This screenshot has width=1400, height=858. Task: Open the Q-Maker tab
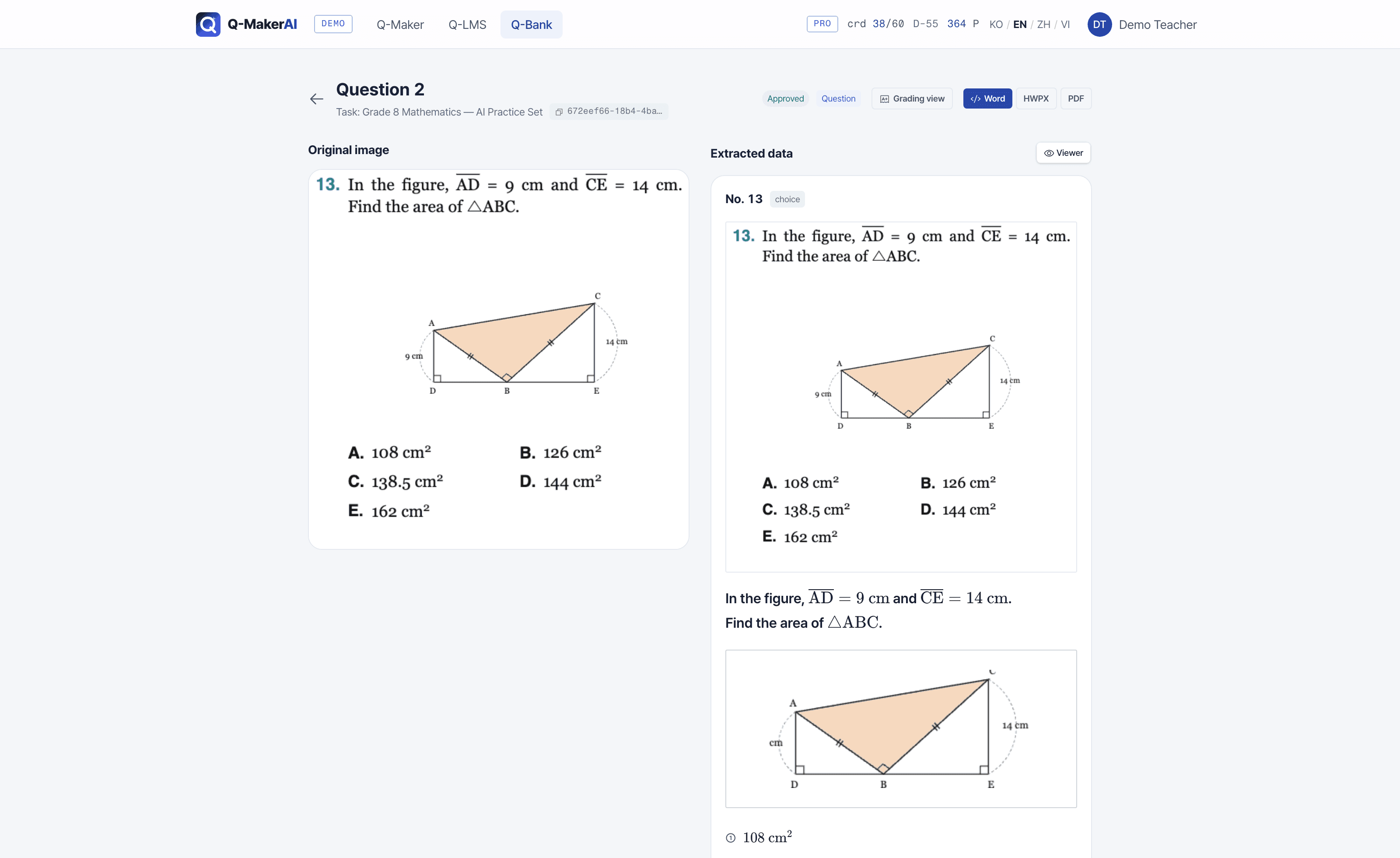pos(400,25)
